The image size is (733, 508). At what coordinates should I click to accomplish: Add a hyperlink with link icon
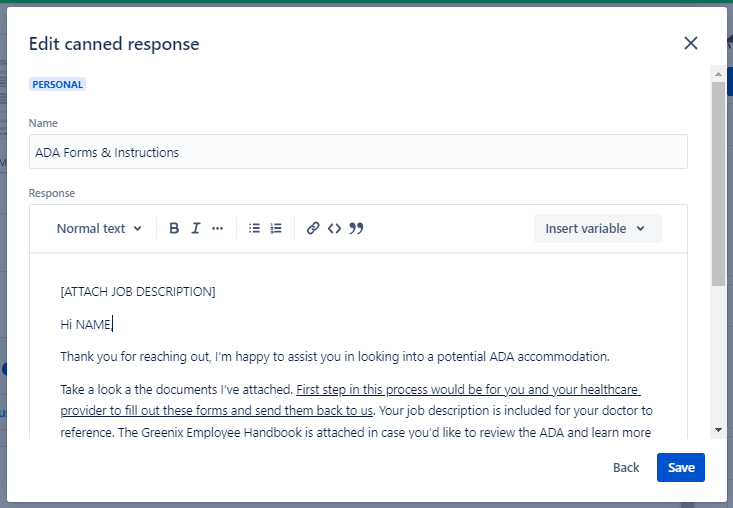313,228
